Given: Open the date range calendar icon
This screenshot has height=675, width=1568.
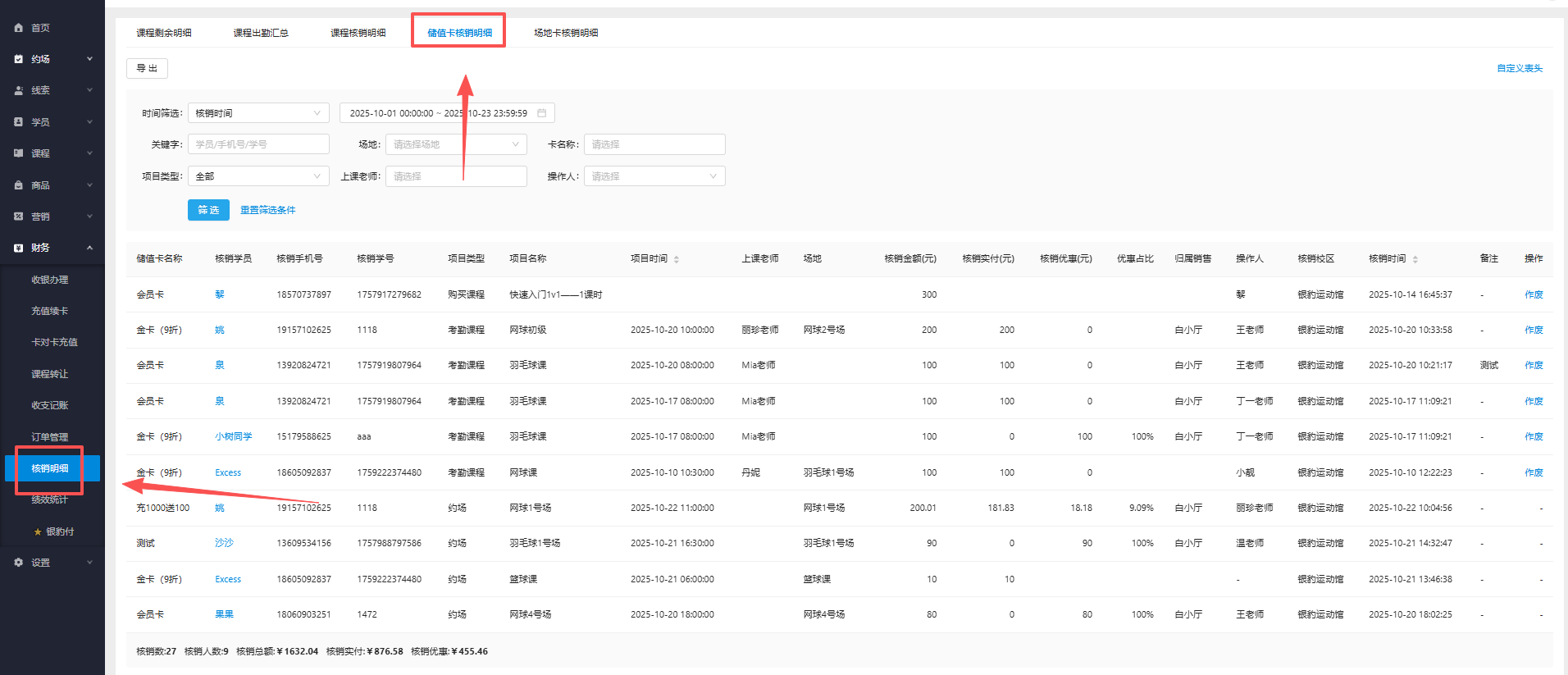Looking at the screenshot, I should tap(541, 113).
